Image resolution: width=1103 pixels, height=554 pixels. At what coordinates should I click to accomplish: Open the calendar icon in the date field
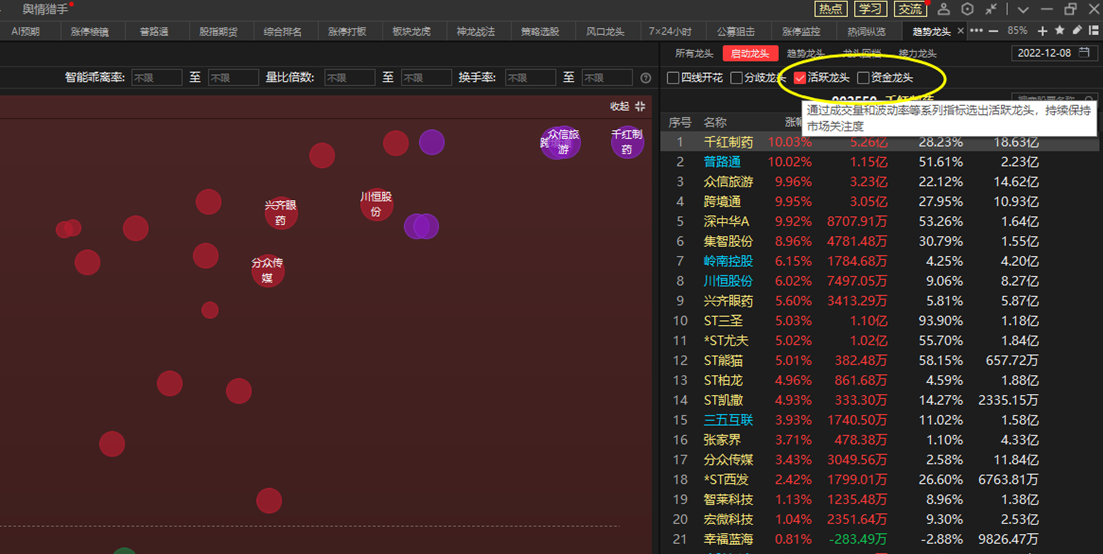click(x=1084, y=53)
